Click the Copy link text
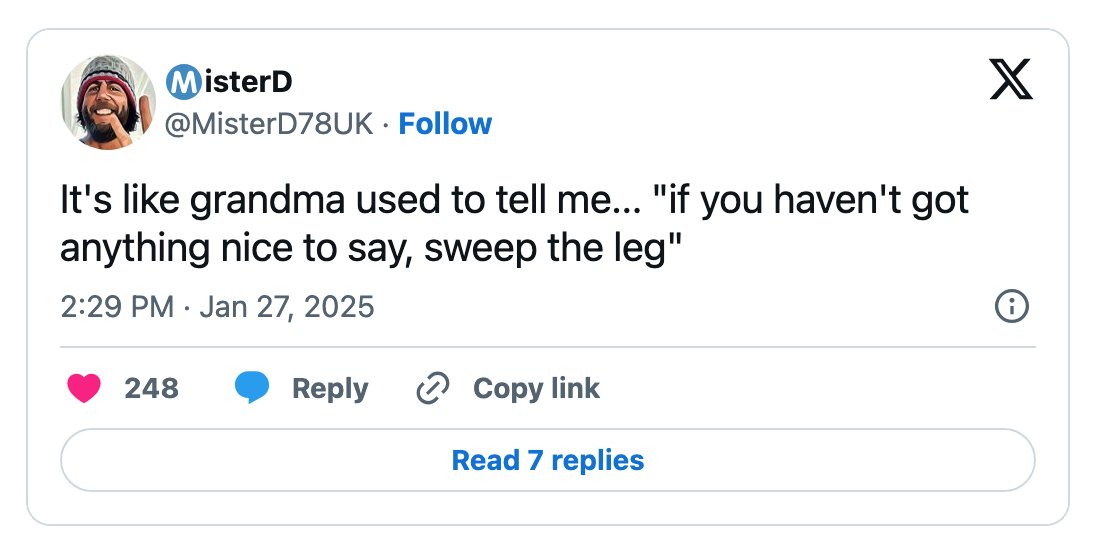 pyautogui.click(x=536, y=389)
